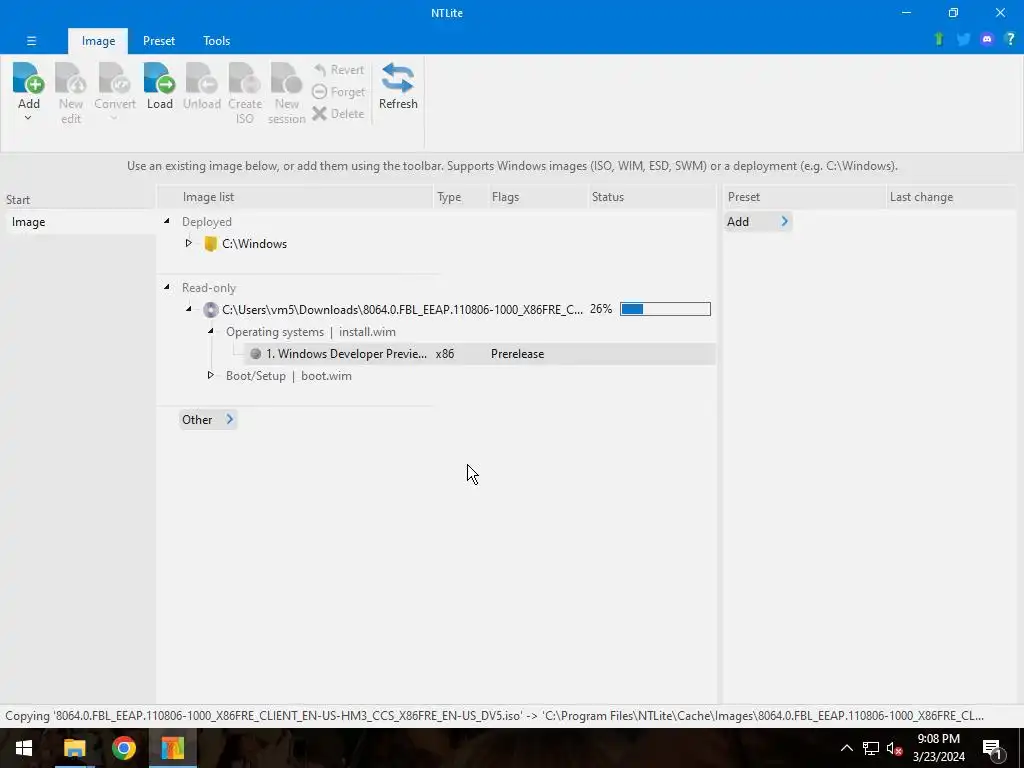The width and height of the screenshot is (1024, 768).
Task: Click the ISO disc icon
Action: pyautogui.click(x=210, y=310)
